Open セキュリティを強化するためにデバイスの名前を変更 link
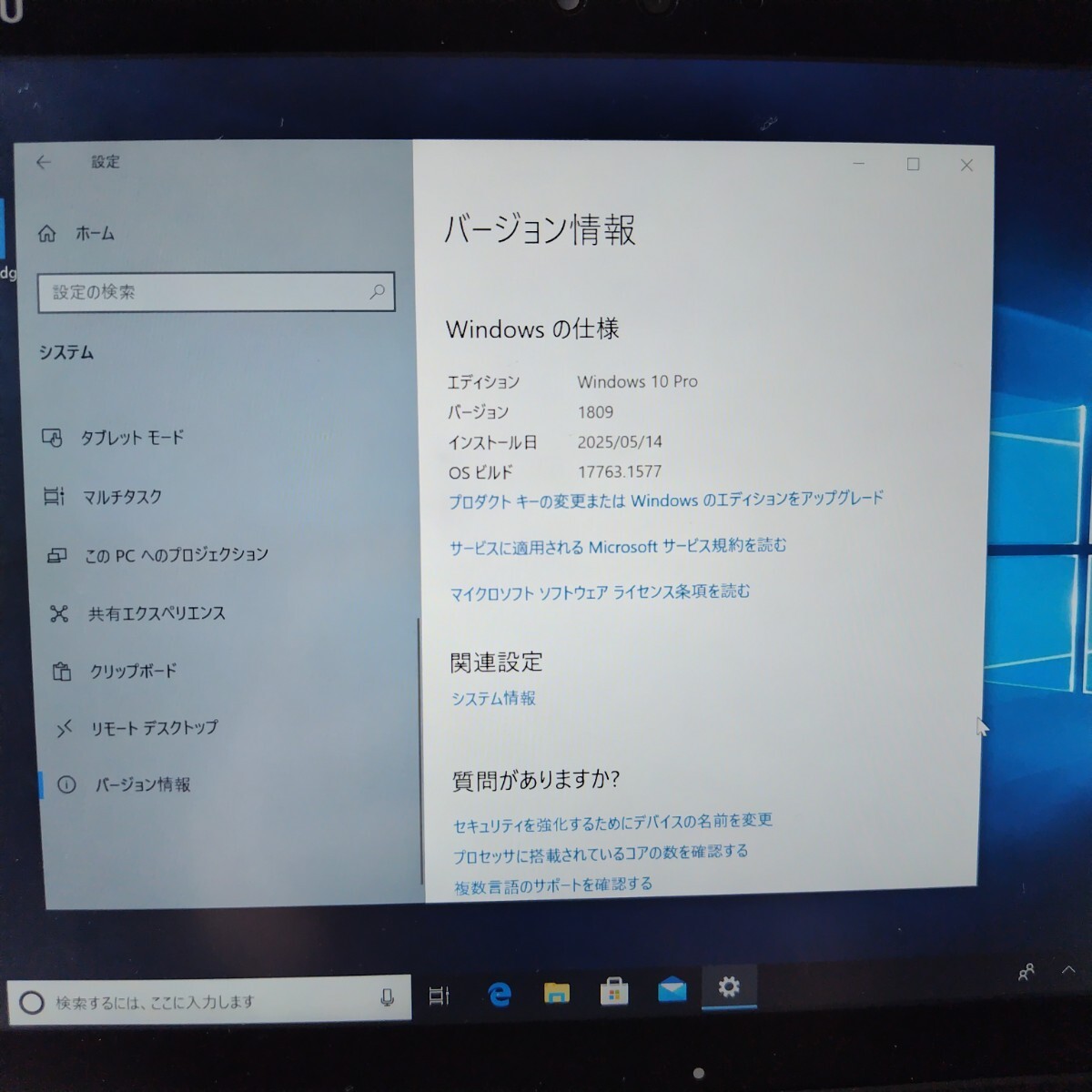 tap(613, 823)
